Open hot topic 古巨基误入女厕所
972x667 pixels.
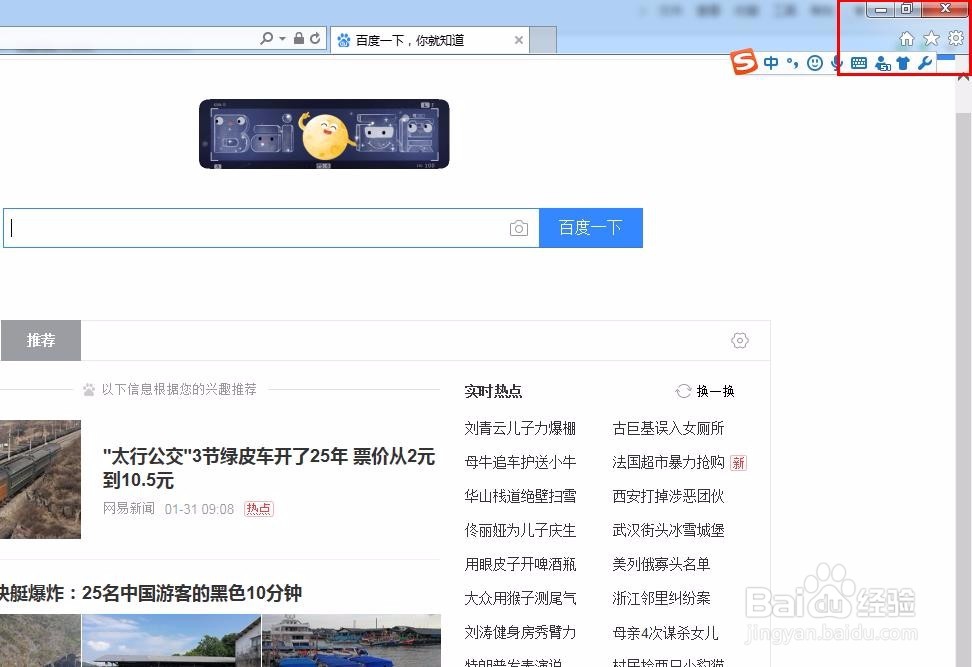coord(668,428)
